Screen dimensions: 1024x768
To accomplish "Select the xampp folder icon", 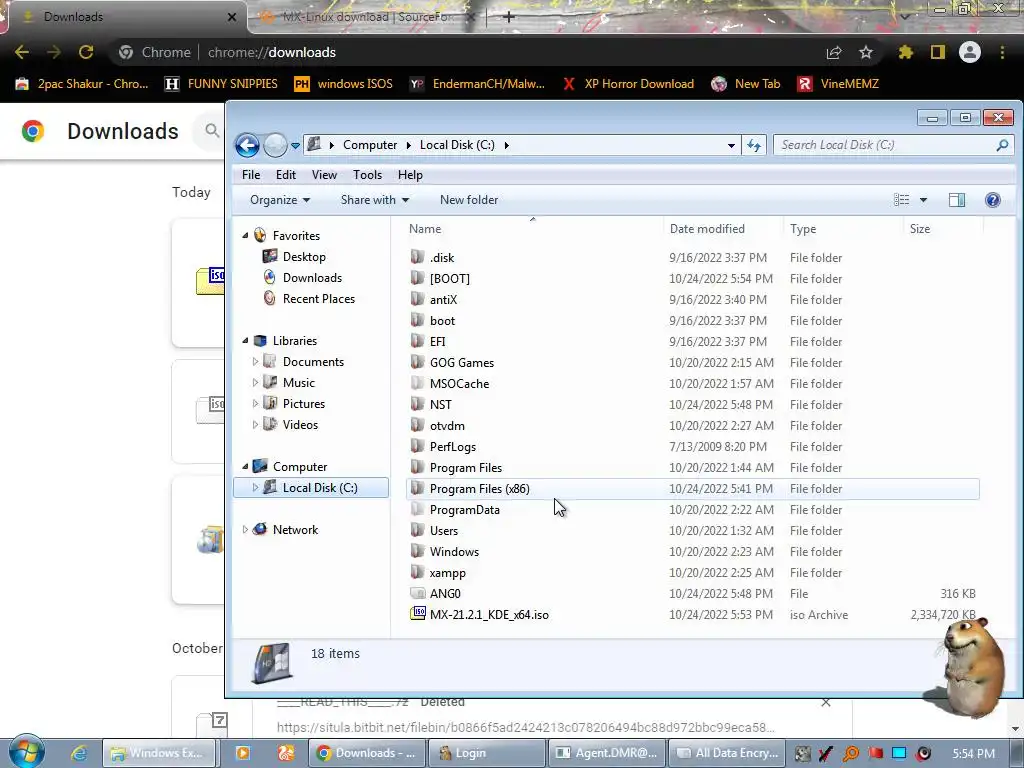I will 417,572.
